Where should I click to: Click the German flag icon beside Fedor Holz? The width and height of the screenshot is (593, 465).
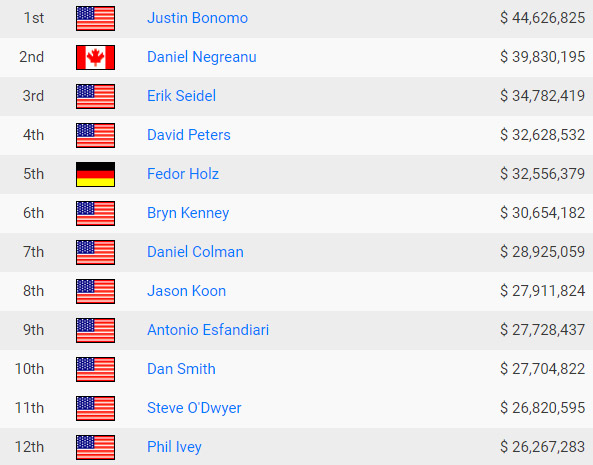click(x=95, y=174)
